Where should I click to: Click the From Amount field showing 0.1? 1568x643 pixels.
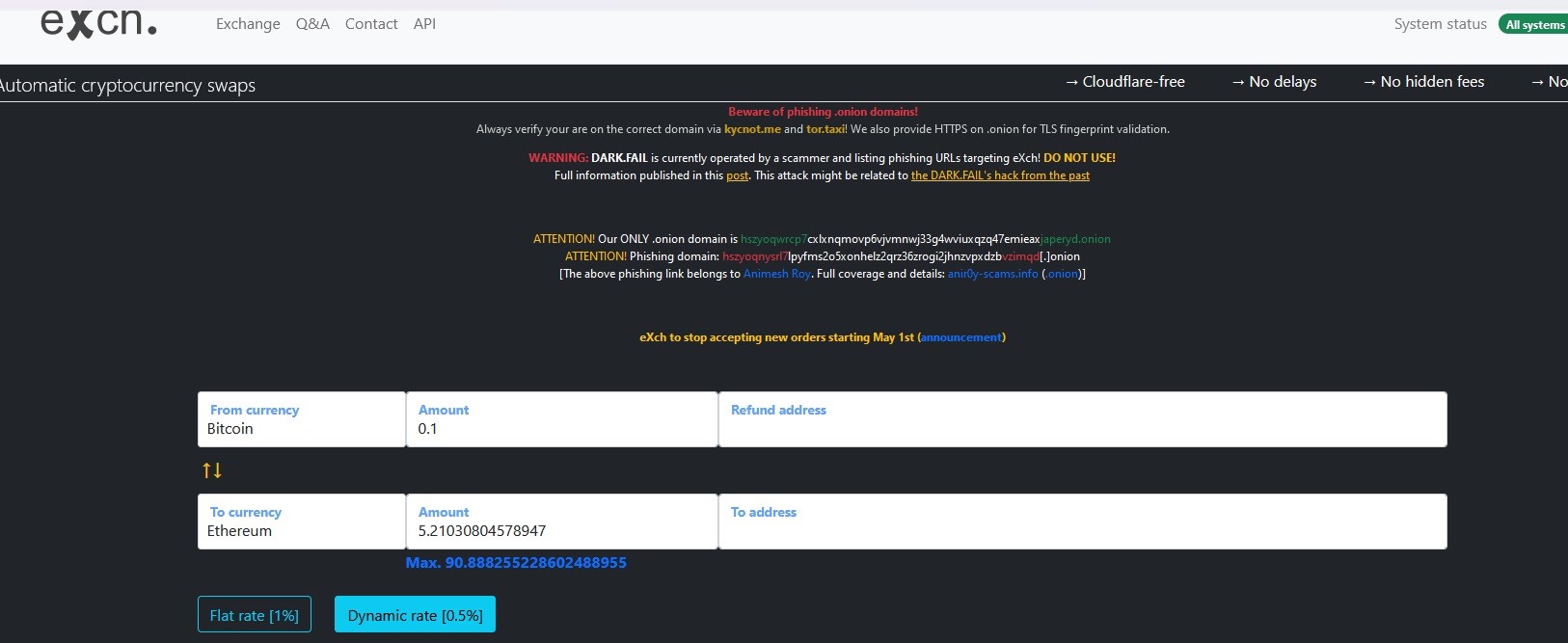click(x=562, y=419)
